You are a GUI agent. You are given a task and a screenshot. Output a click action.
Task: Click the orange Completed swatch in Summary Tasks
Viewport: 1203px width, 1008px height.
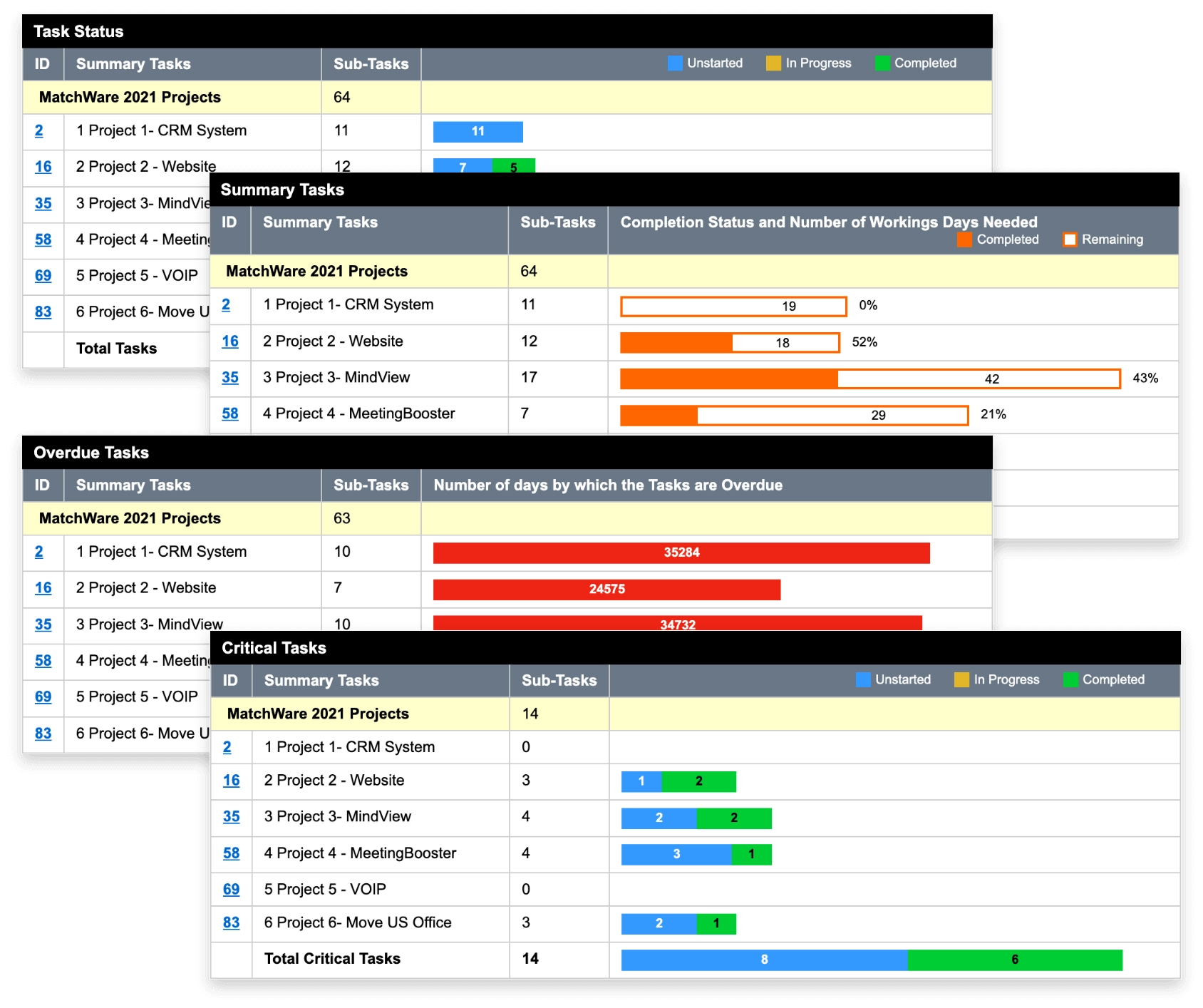click(x=965, y=240)
